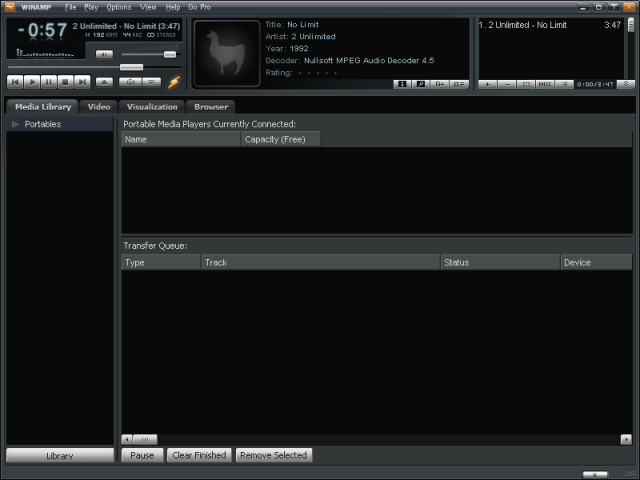Viewport: 640px width, 480px height.
Task: Toggle repeat playback mode
Action: 151,82
